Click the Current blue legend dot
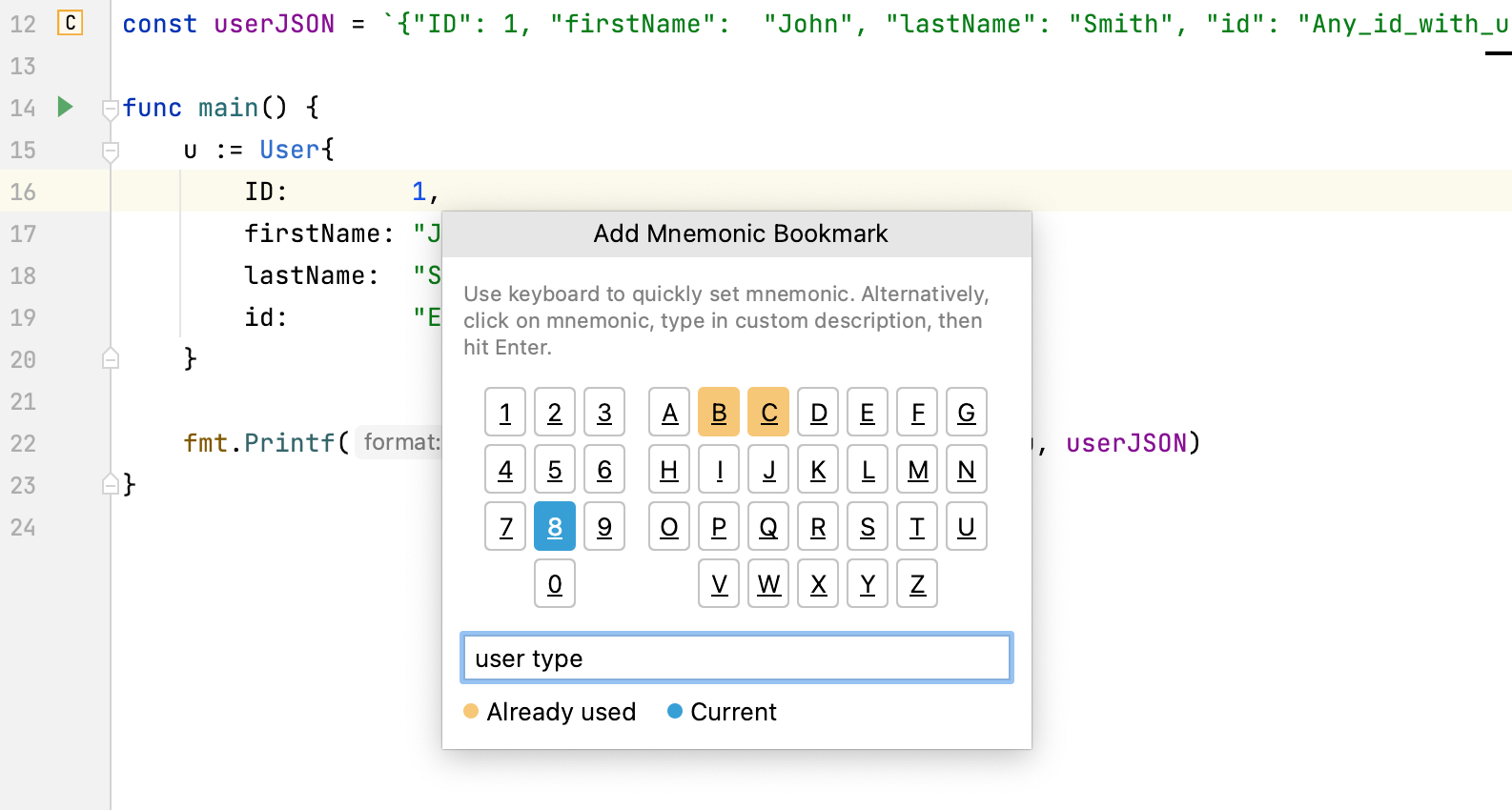Viewport: 1512px width, 810px height. [x=675, y=711]
